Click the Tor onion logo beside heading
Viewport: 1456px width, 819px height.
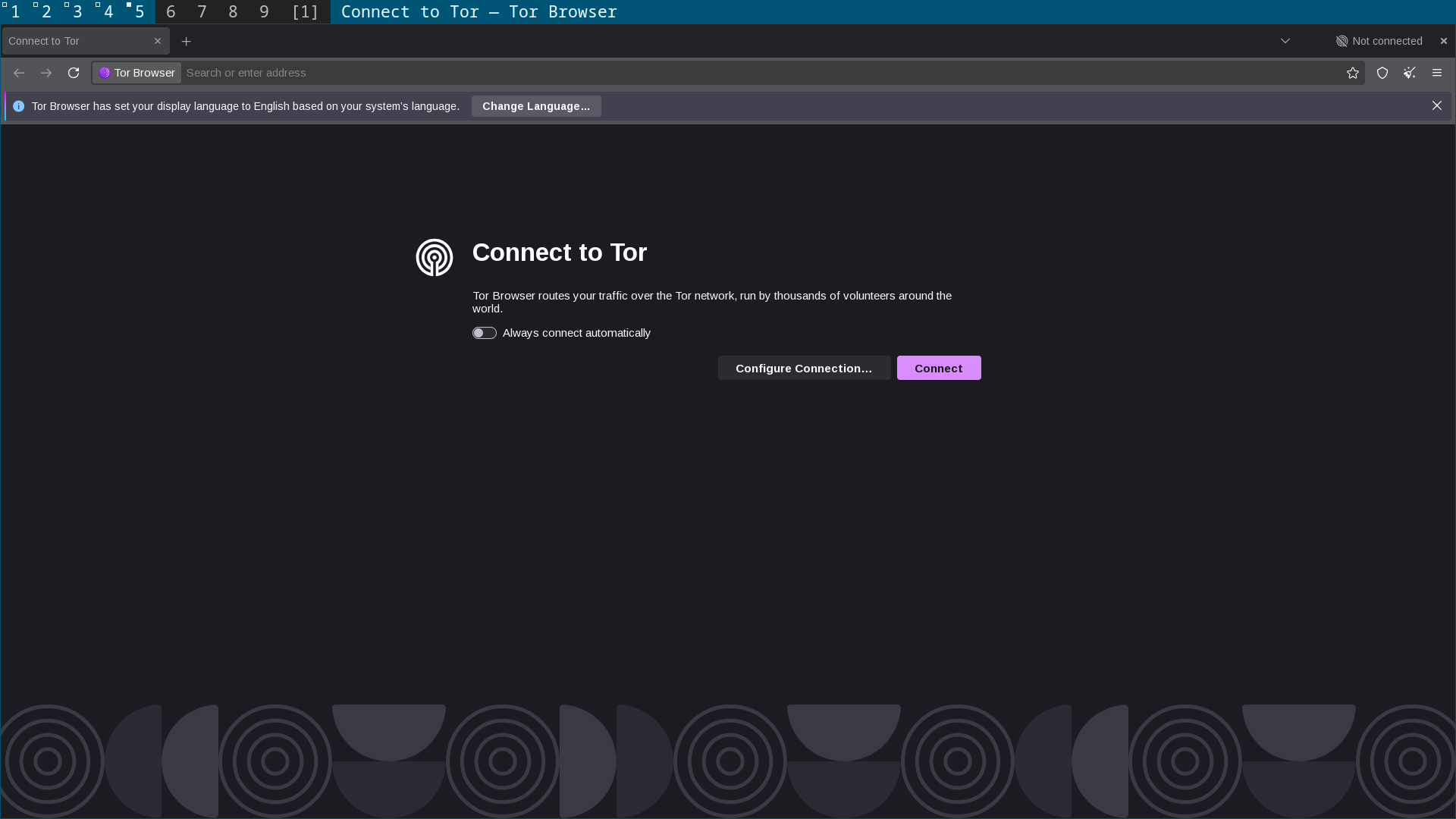[x=435, y=258]
